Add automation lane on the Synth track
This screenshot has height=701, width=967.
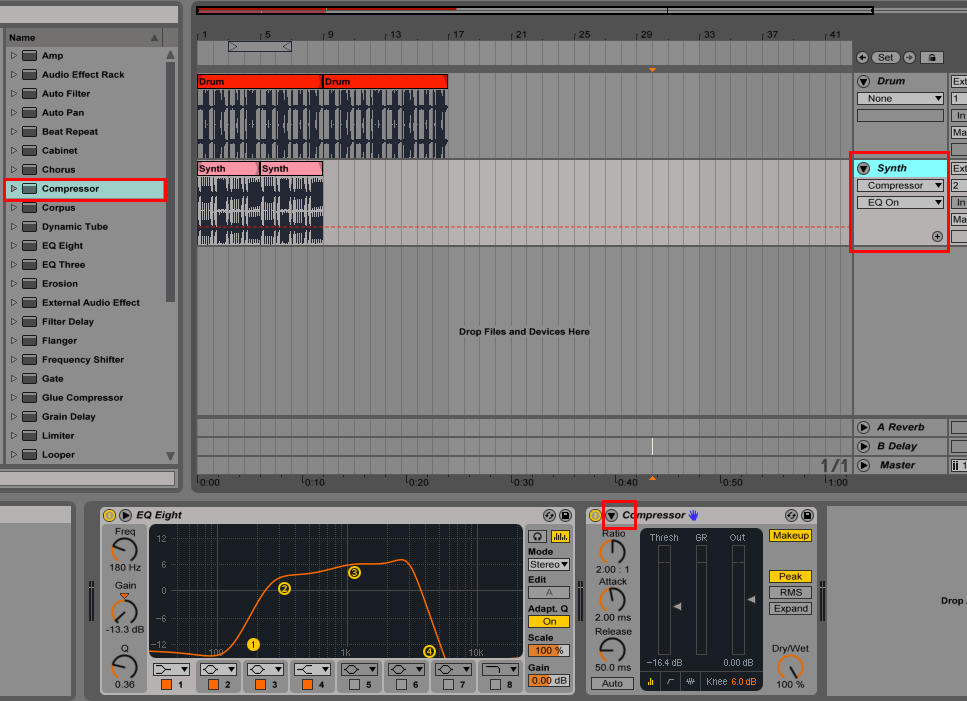click(937, 237)
